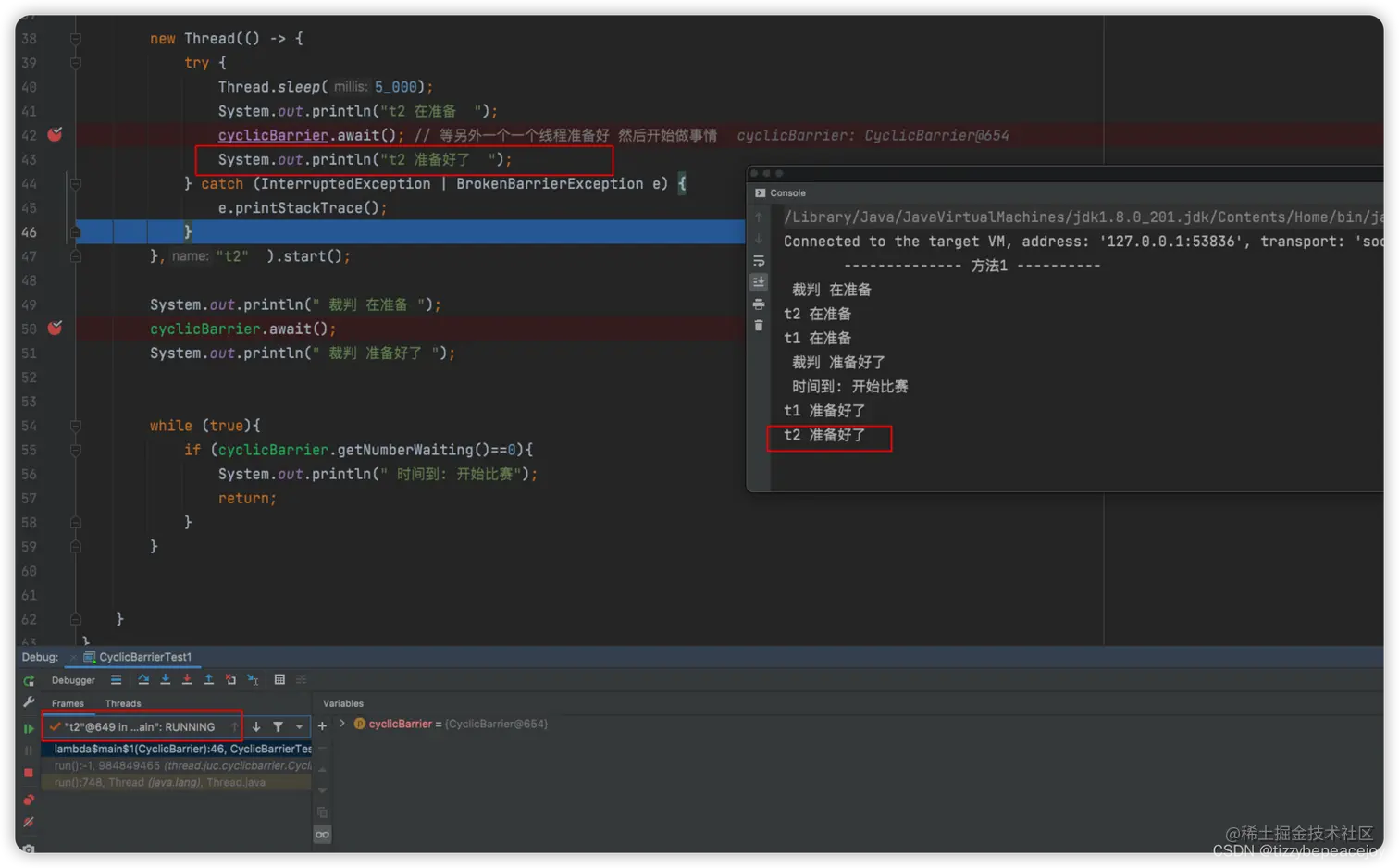Image resolution: width=1399 pixels, height=868 pixels.
Task: Click the ConsoIe line 't1 准备好了'
Action: (x=824, y=411)
